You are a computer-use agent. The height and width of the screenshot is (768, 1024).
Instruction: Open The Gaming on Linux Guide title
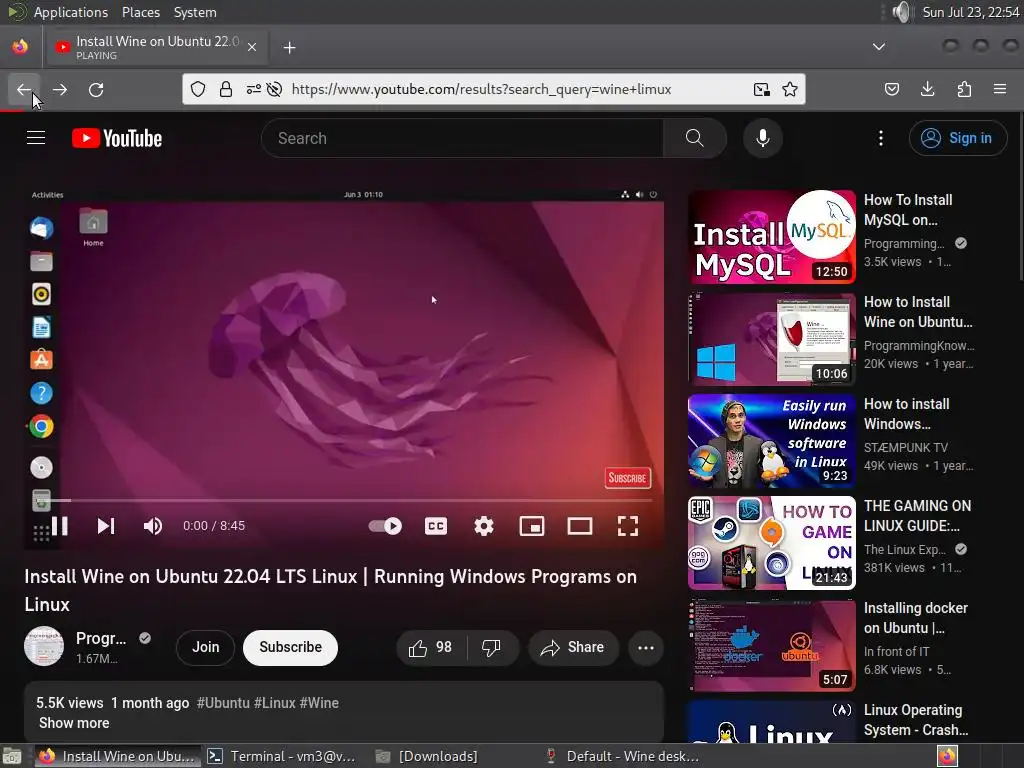[x=917, y=515]
